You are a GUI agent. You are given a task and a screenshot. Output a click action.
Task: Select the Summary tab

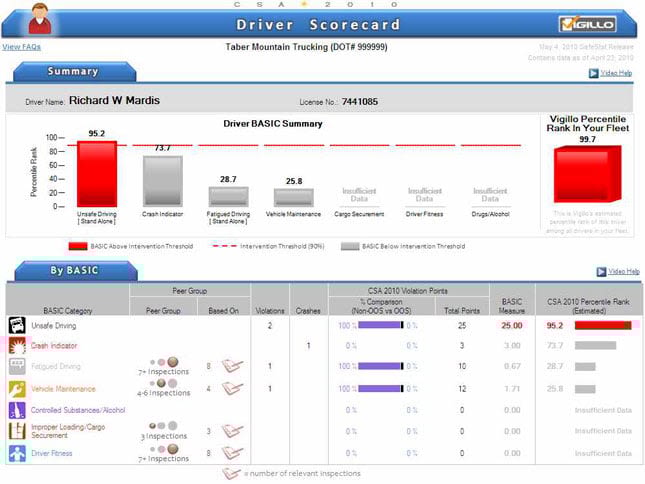point(74,72)
